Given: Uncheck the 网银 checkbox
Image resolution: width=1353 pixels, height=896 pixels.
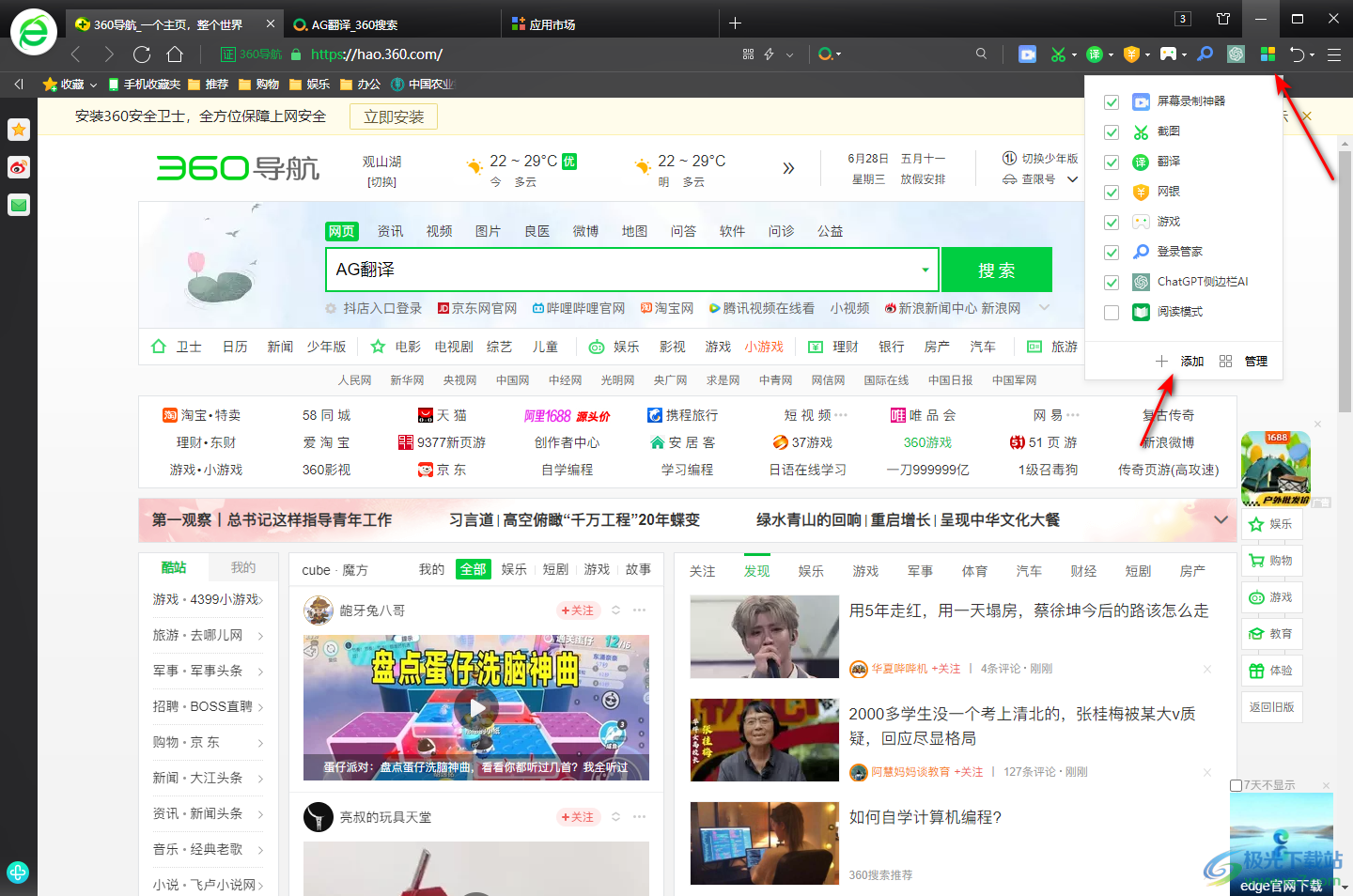Looking at the screenshot, I should 1112,192.
